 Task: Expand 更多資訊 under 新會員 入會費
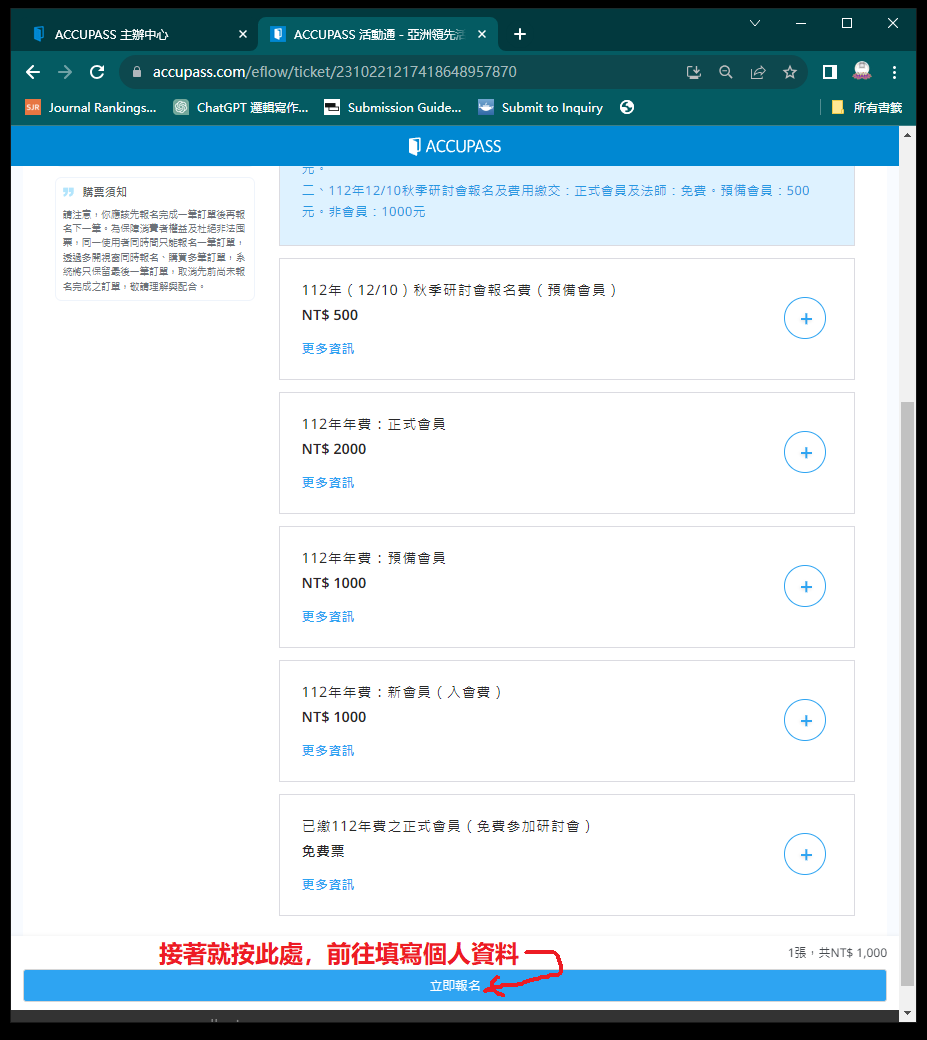[x=328, y=751]
